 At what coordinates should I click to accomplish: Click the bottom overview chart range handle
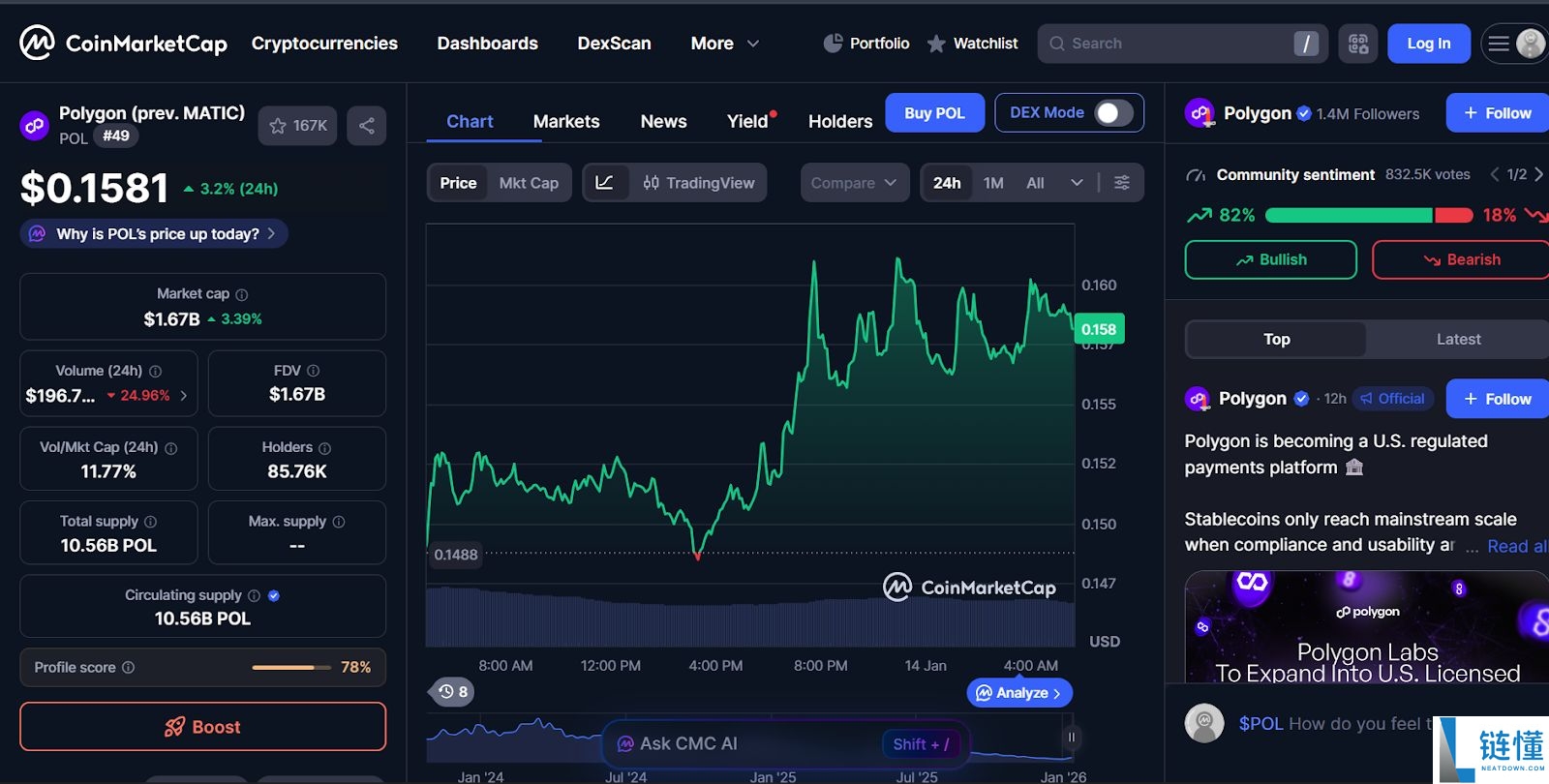[1071, 738]
